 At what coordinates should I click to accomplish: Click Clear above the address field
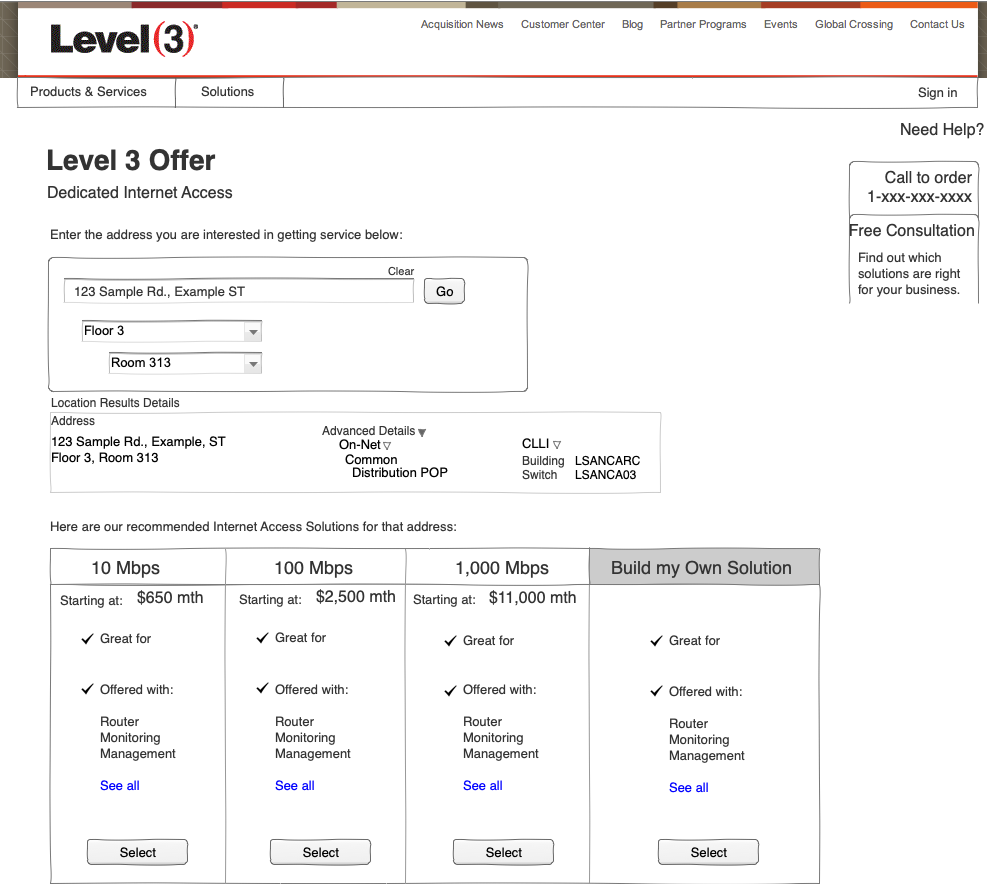[400, 271]
